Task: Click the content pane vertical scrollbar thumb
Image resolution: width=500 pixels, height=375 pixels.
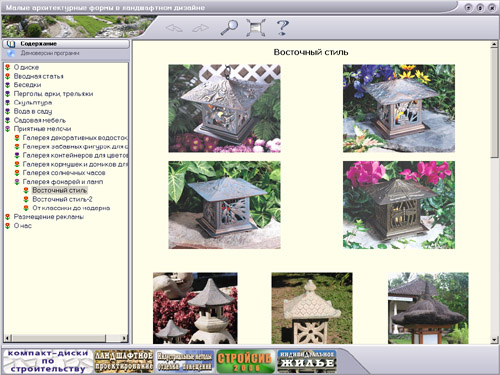Action: [x=494, y=103]
